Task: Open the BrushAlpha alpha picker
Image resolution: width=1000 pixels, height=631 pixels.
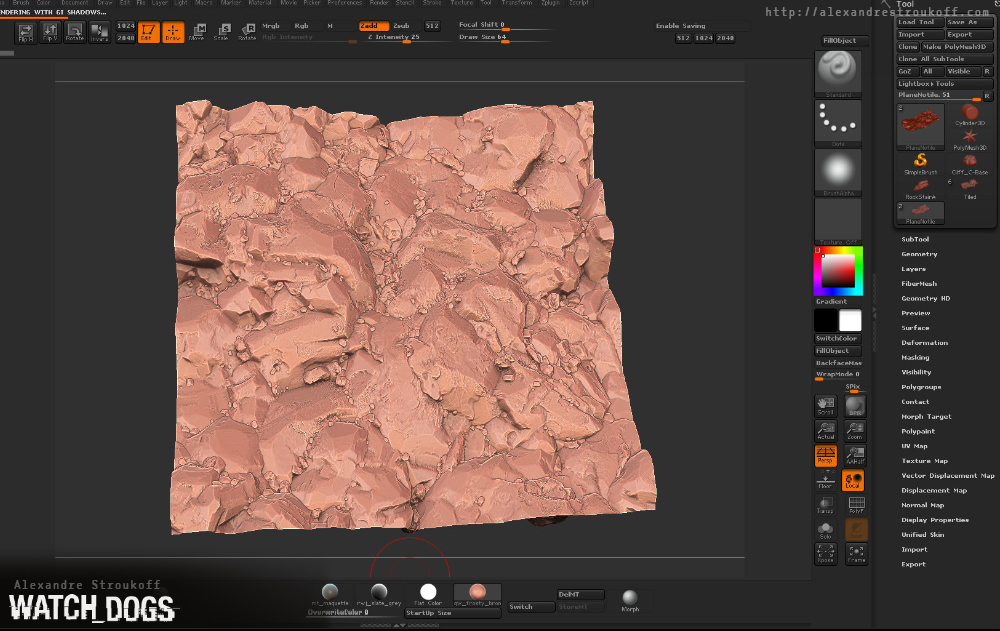Action: coord(837,172)
